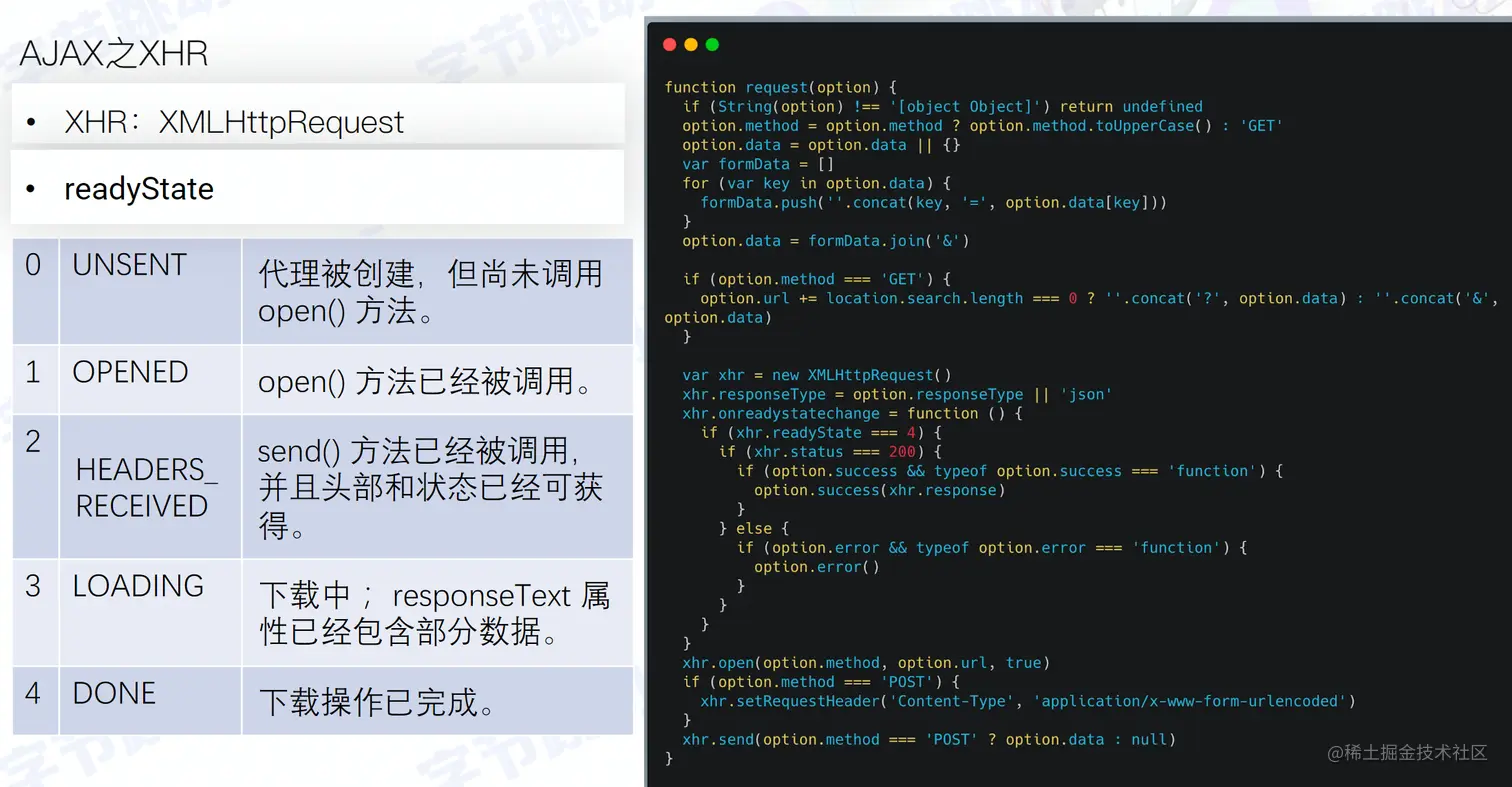Click code line 'var formData = []'
This screenshot has height=787, width=1512.
(758, 164)
